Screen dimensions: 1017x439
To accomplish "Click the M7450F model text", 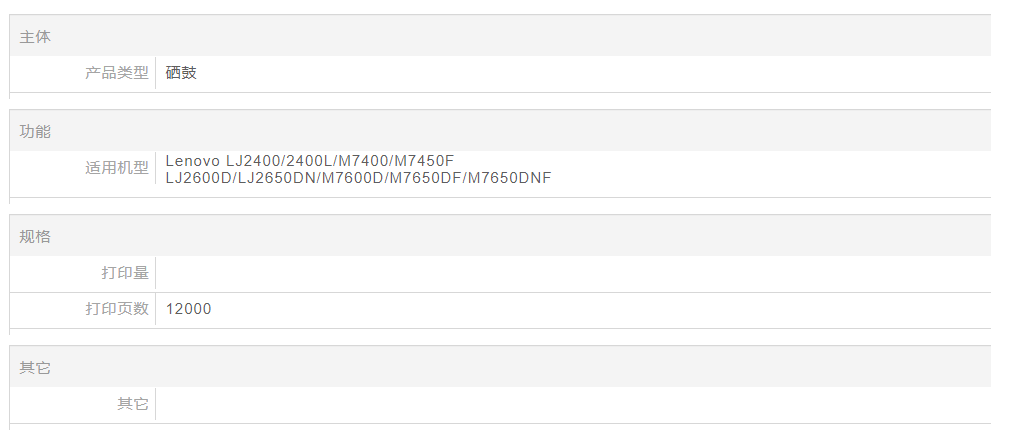I will pyautogui.click(x=424, y=160).
